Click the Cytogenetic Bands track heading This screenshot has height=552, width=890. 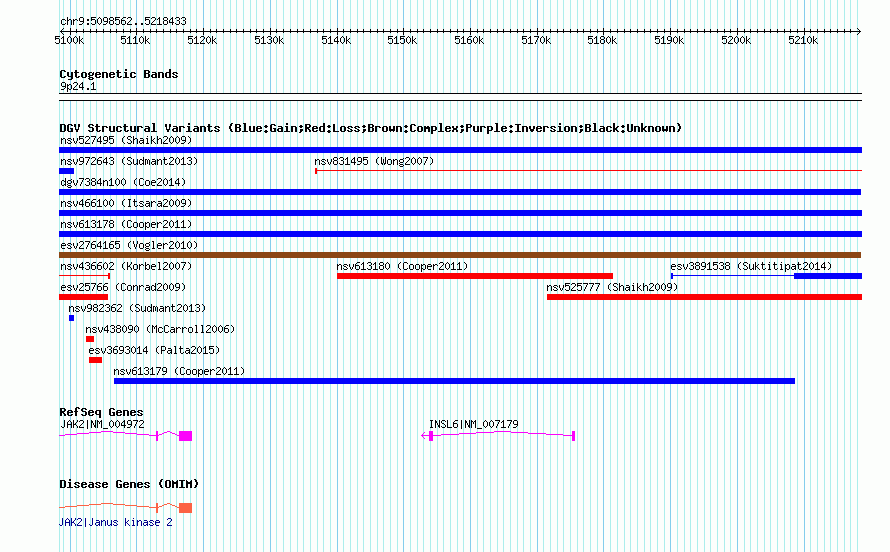119,74
